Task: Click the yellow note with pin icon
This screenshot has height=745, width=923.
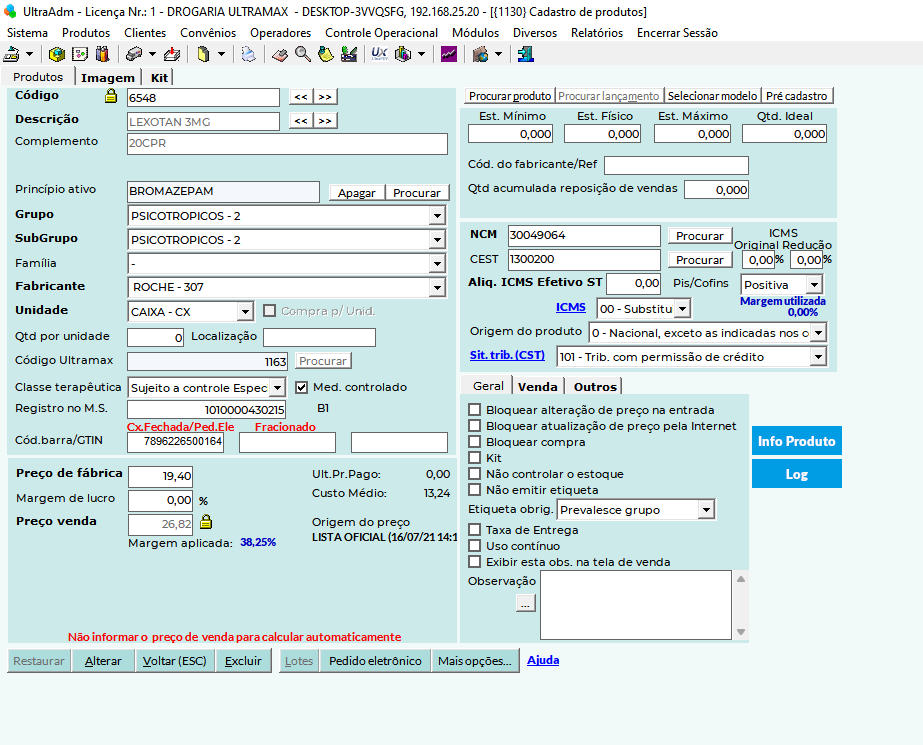Action: (326, 55)
